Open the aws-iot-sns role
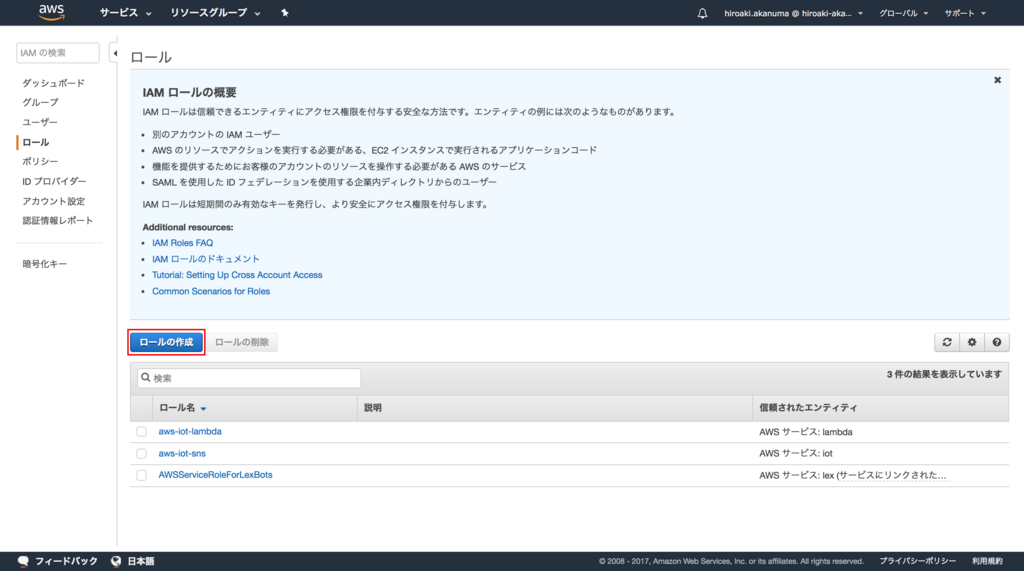1024x571 pixels. pos(182,453)
